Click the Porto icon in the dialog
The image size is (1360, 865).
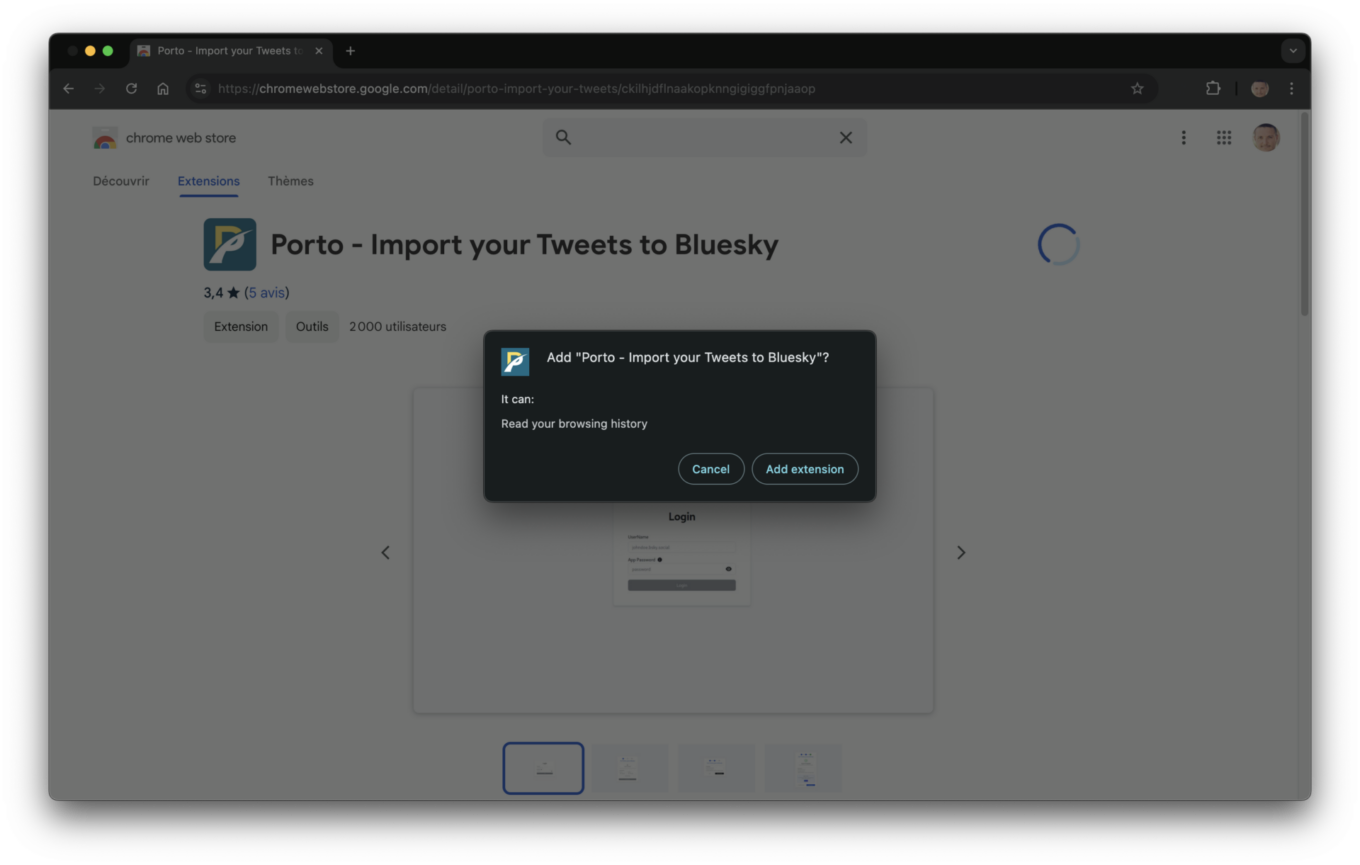coord(515,362)
